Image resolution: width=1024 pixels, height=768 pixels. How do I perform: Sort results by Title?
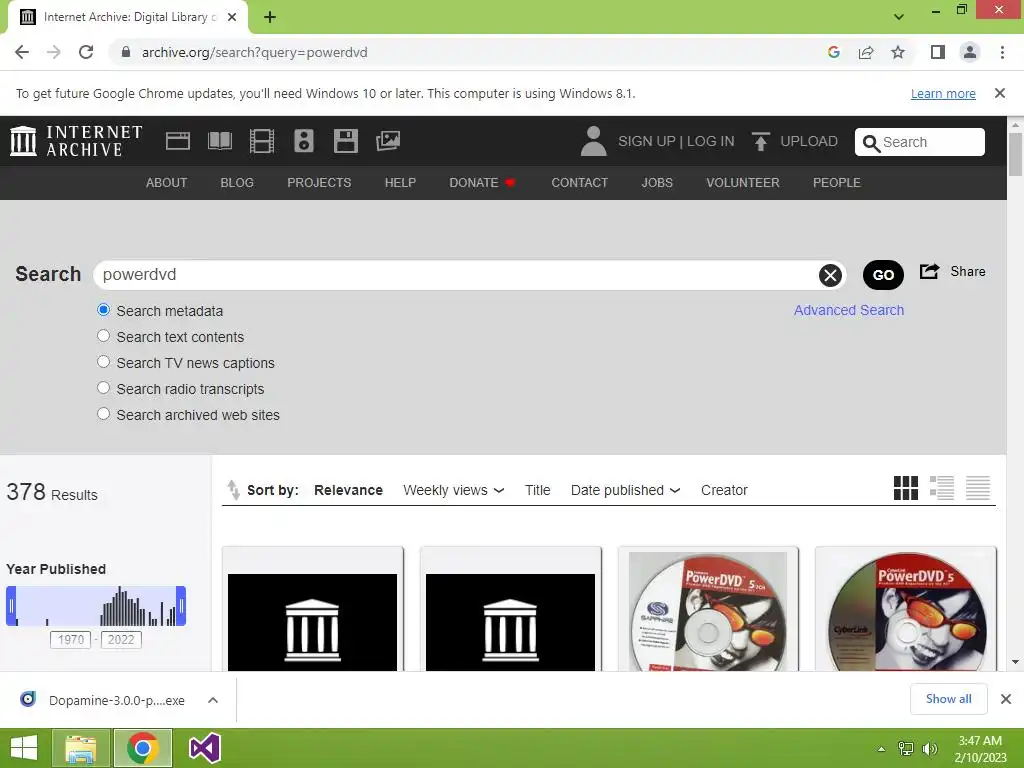tap(537, 490)
